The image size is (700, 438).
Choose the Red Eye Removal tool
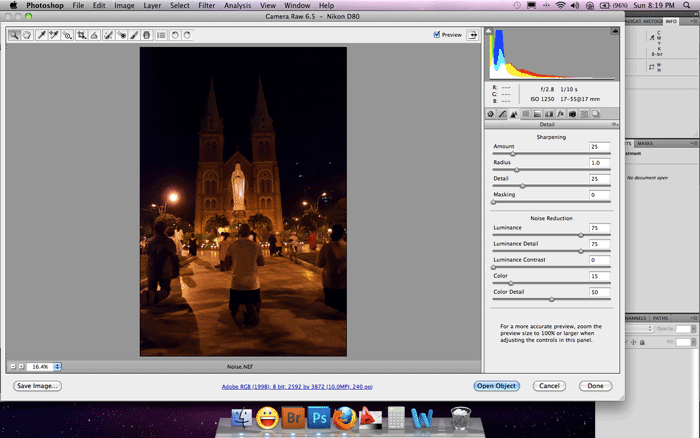click(x=121, y=35)
